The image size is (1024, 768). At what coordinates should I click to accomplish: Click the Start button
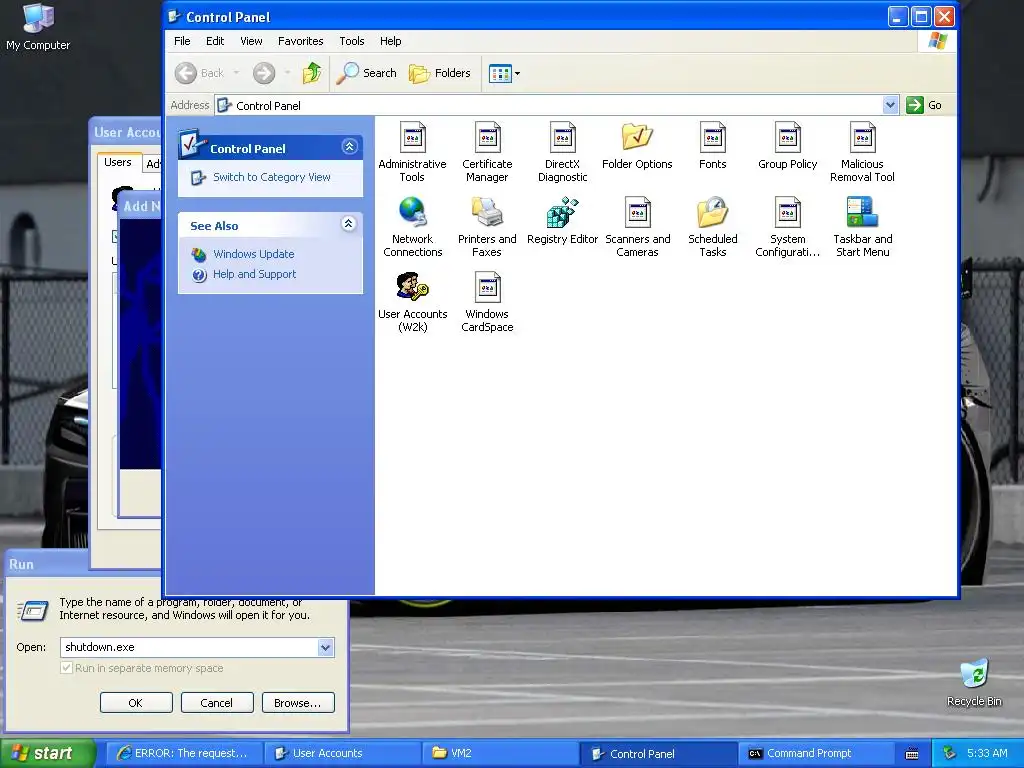46,753
